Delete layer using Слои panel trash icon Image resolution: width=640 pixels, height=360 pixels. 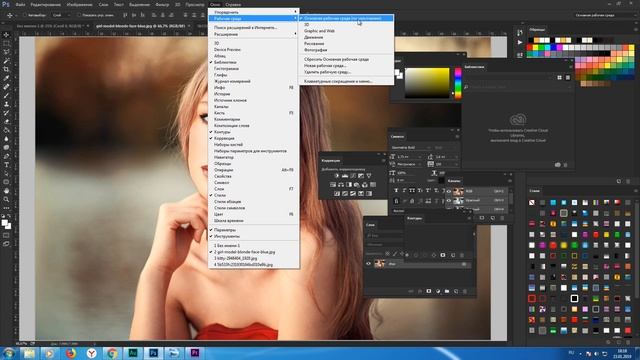point(465,291)
